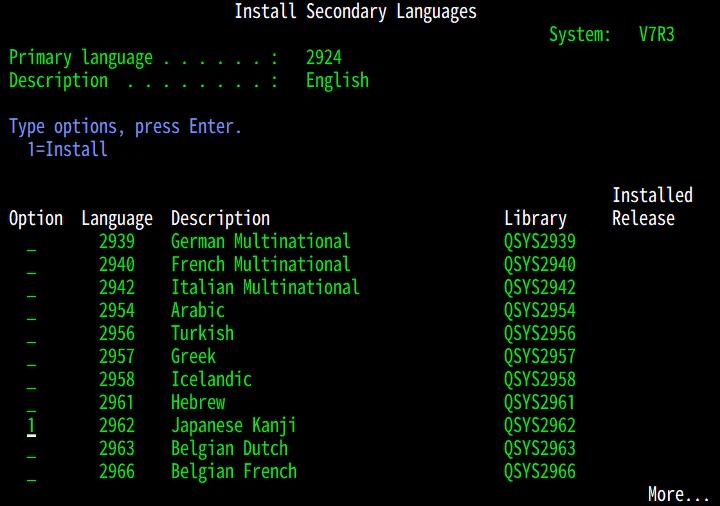720x506 pixels.
Task: Click the English description value
Action: [x=337, y=81]
